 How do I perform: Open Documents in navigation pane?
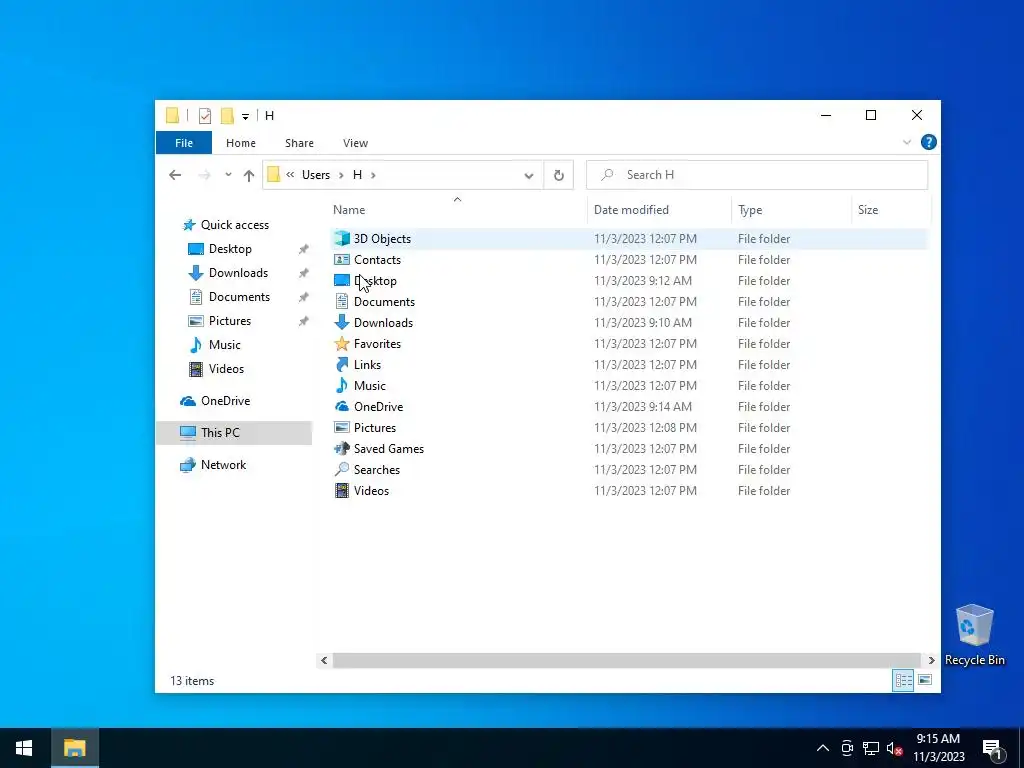pyautogui.click(x=239, y=297)
